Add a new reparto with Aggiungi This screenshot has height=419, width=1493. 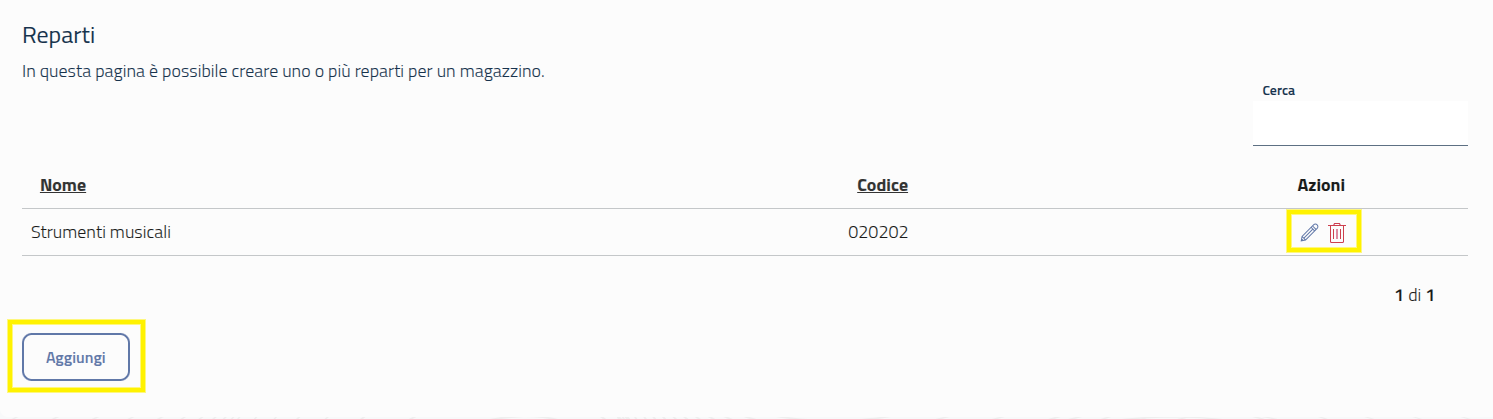click(76, 357)
